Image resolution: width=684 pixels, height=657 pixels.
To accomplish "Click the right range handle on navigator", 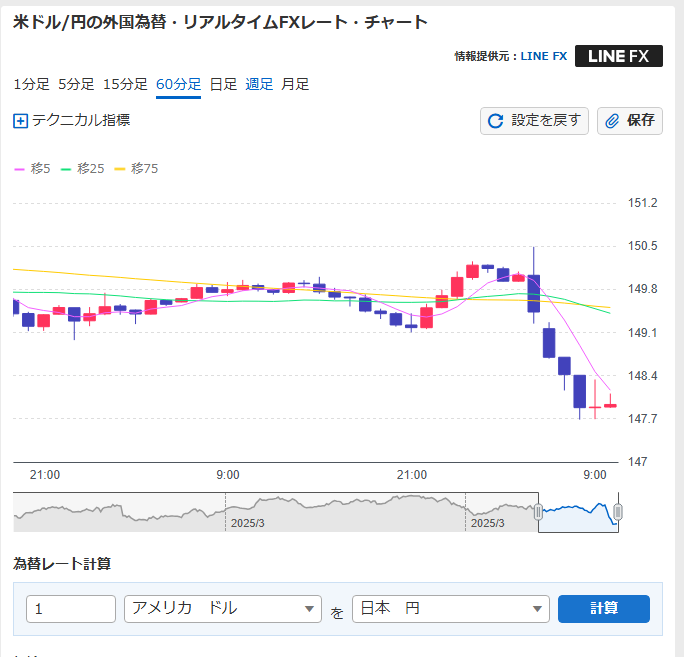I will click(618, 512).
